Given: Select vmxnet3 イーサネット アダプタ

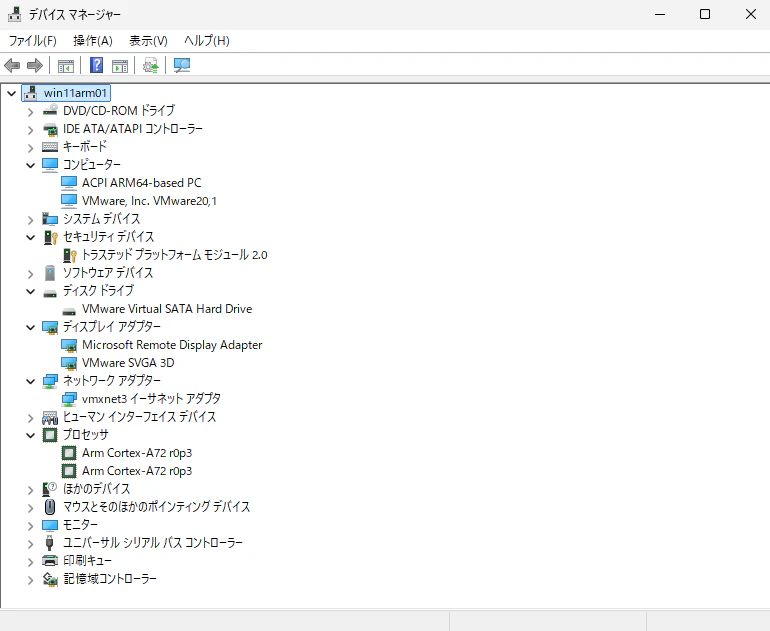Looking at the screenshot, I should 151,399.
